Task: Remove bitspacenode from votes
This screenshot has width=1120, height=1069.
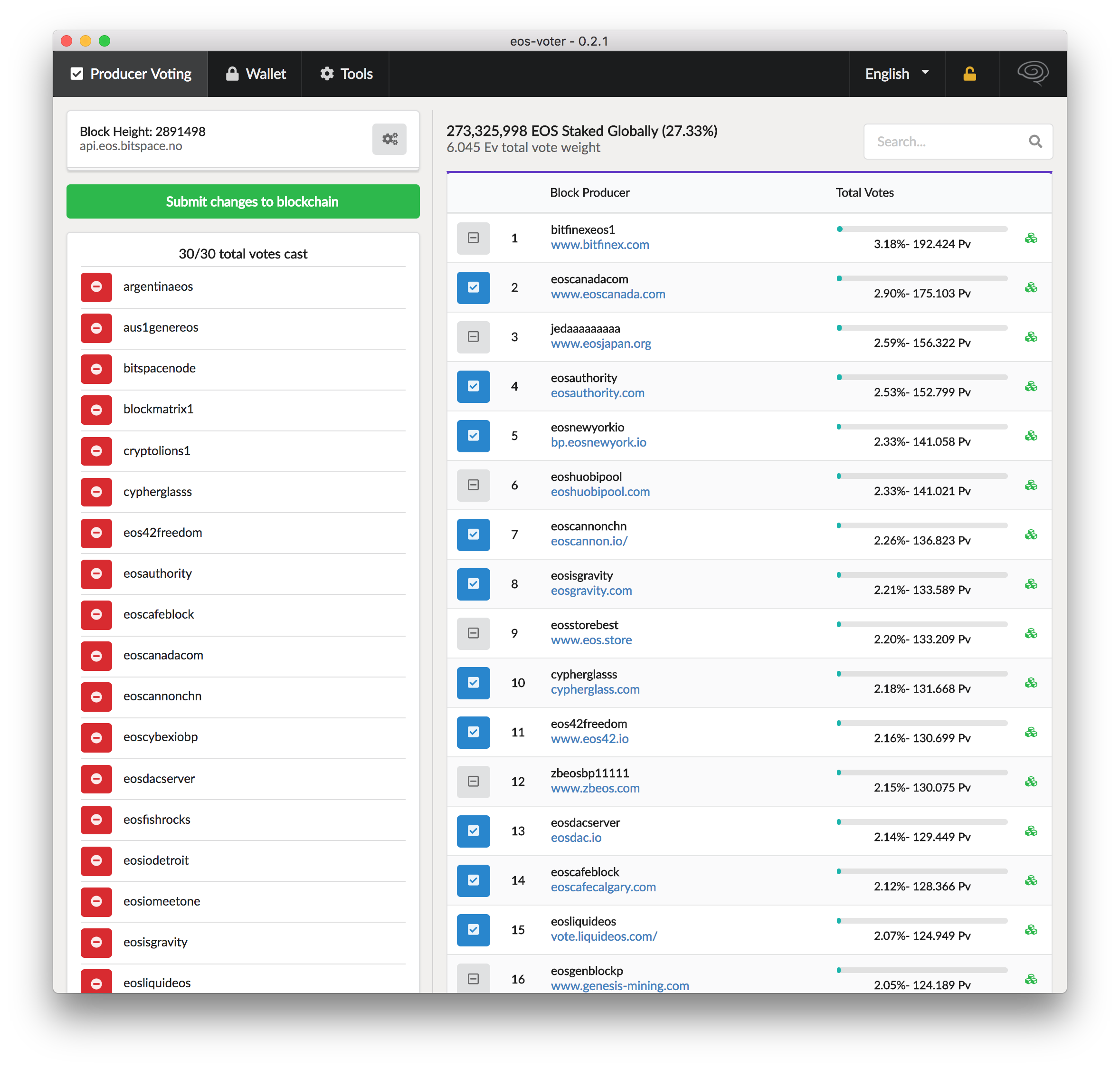Action: pos(96,369)
